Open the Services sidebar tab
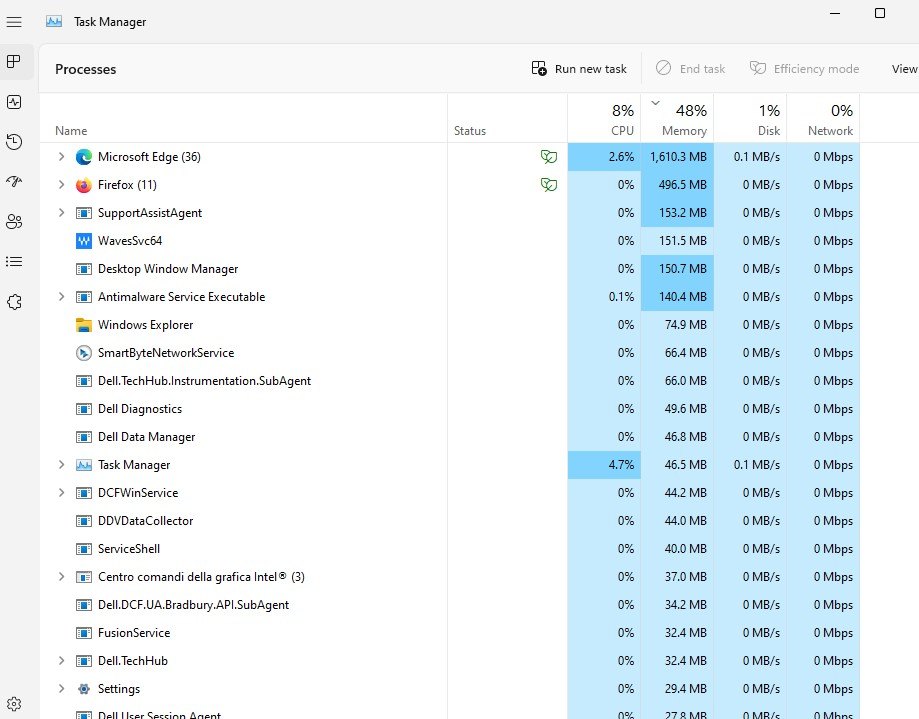Image resolution: width=919 pixels, height=719 pixels. point(14,302)
